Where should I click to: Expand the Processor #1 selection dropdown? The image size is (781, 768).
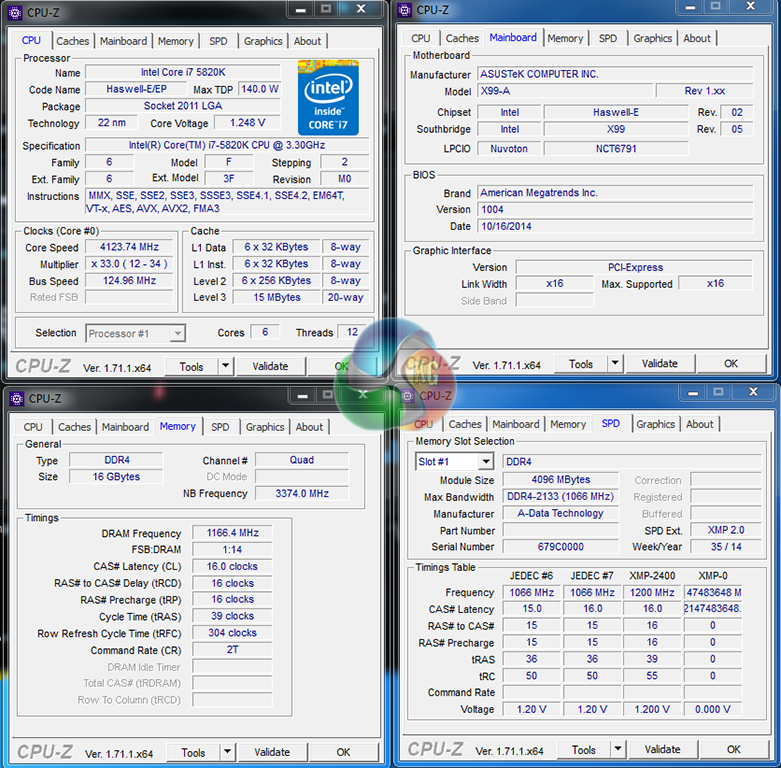click(x=177, y=333)
